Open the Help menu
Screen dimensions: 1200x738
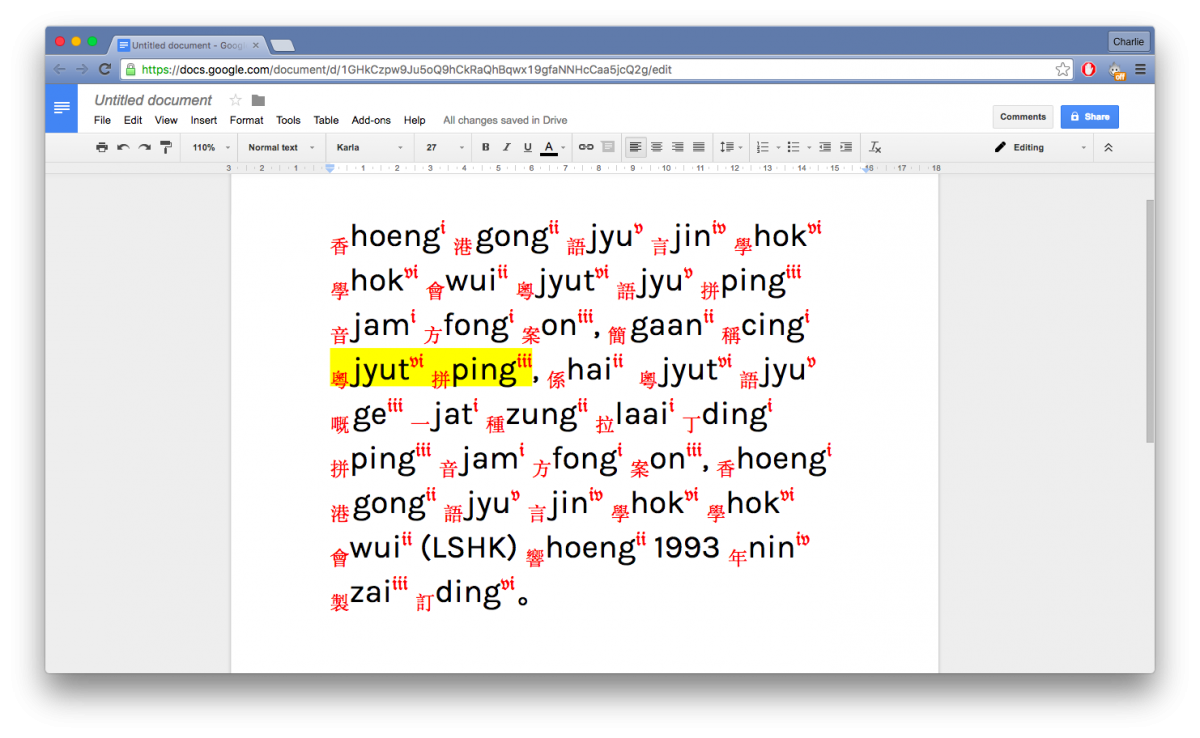point(415,120)
